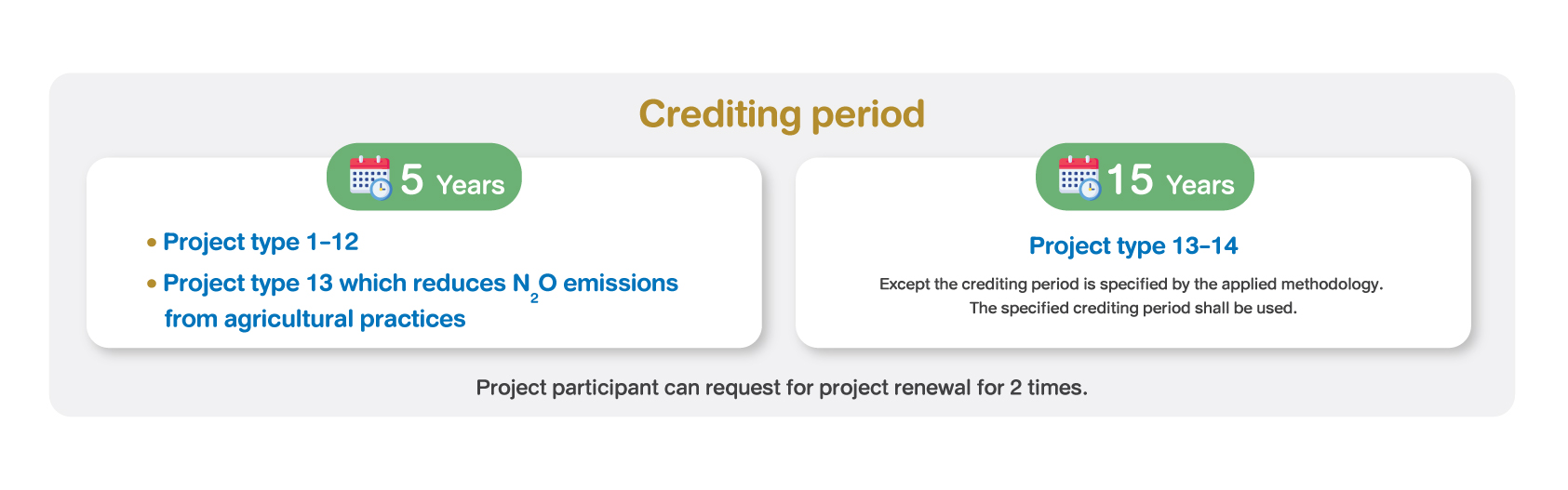Click Project type 13-14 heading
This screenshot has height=490, width=1568.
point(1133,245)
